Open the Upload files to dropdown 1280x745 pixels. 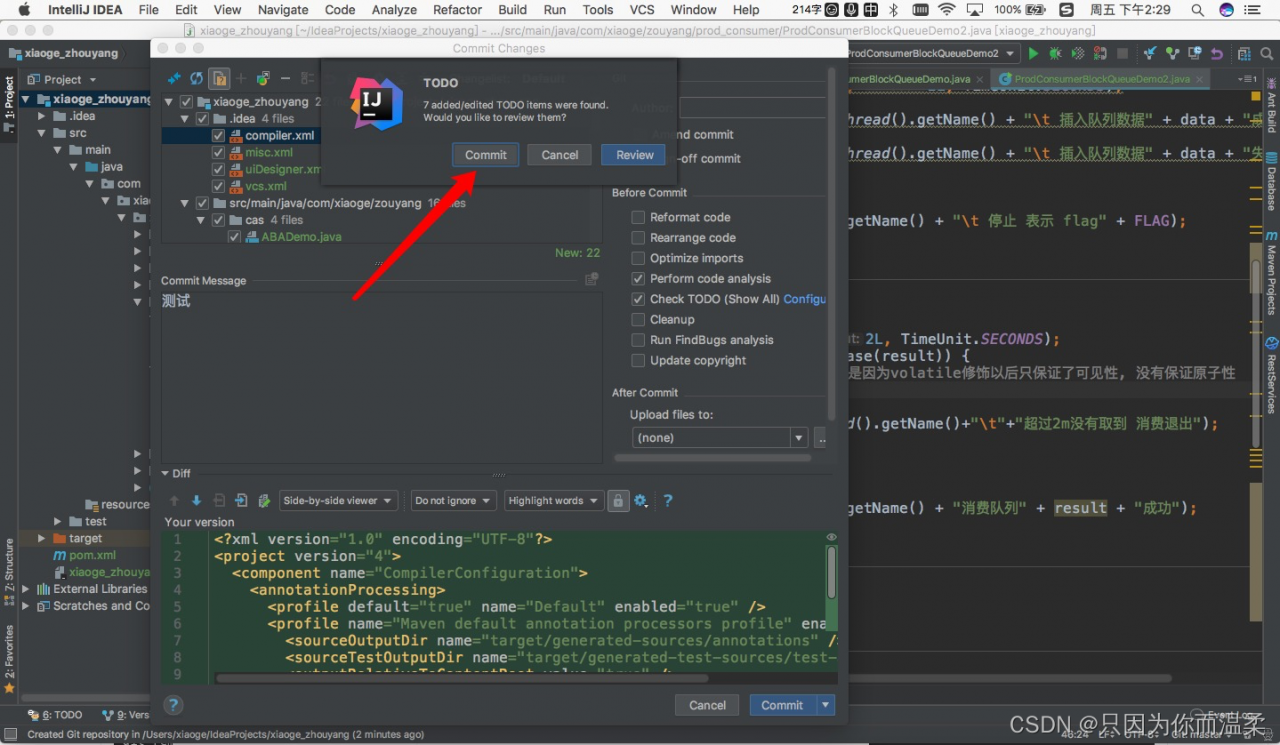[720, 438]
